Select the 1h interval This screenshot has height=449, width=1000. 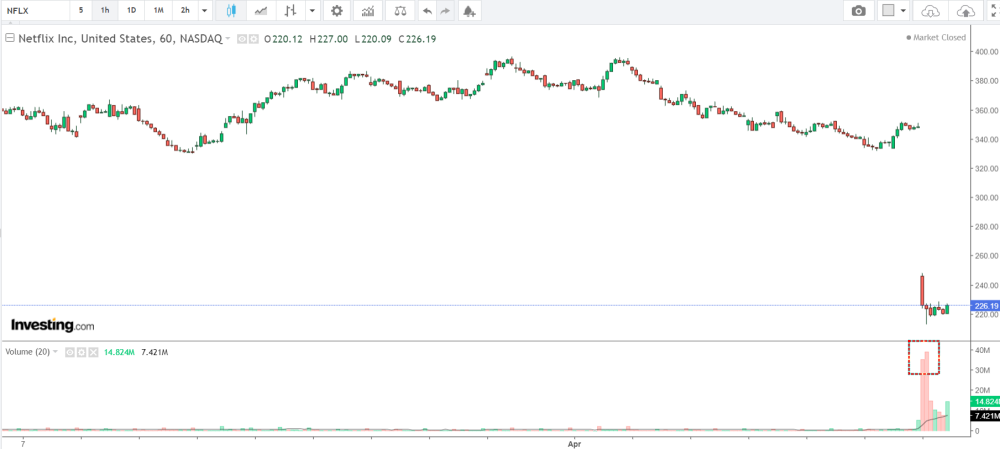(105, 11)
